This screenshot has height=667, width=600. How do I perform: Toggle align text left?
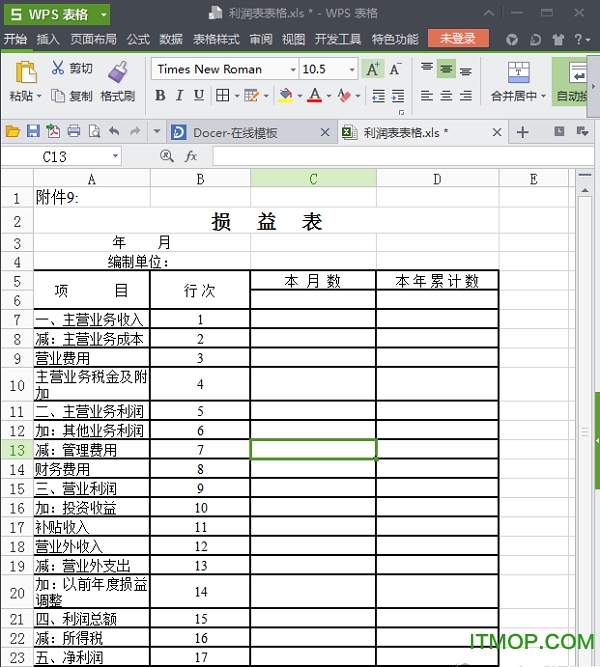[427, 96]
